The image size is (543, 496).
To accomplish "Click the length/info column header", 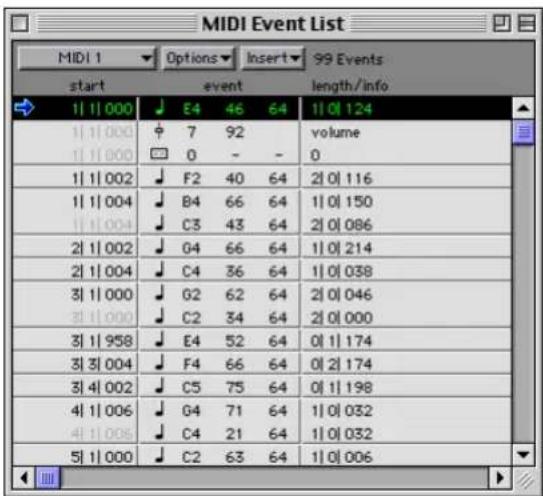I will click(x=350, y=86).
